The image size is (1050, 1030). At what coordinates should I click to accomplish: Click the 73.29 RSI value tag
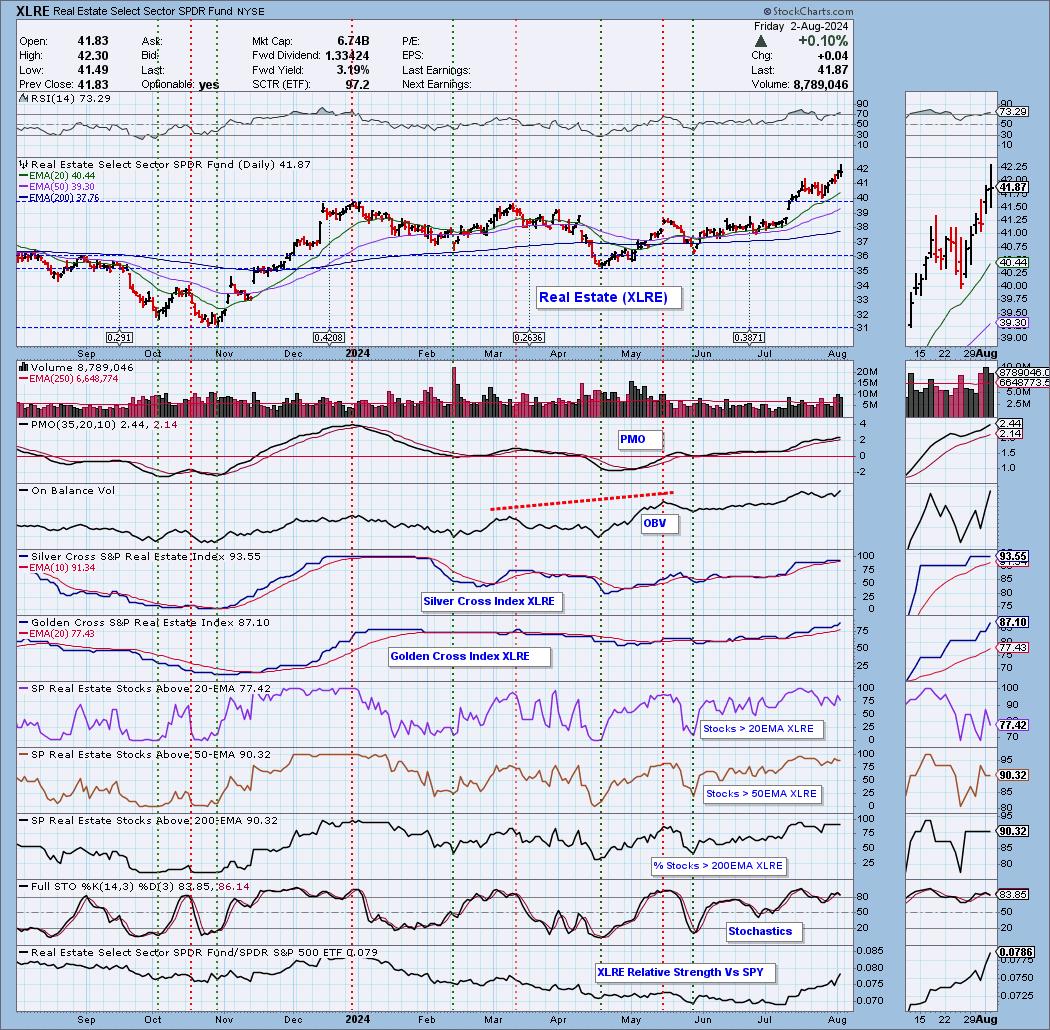coord(1013,111)
